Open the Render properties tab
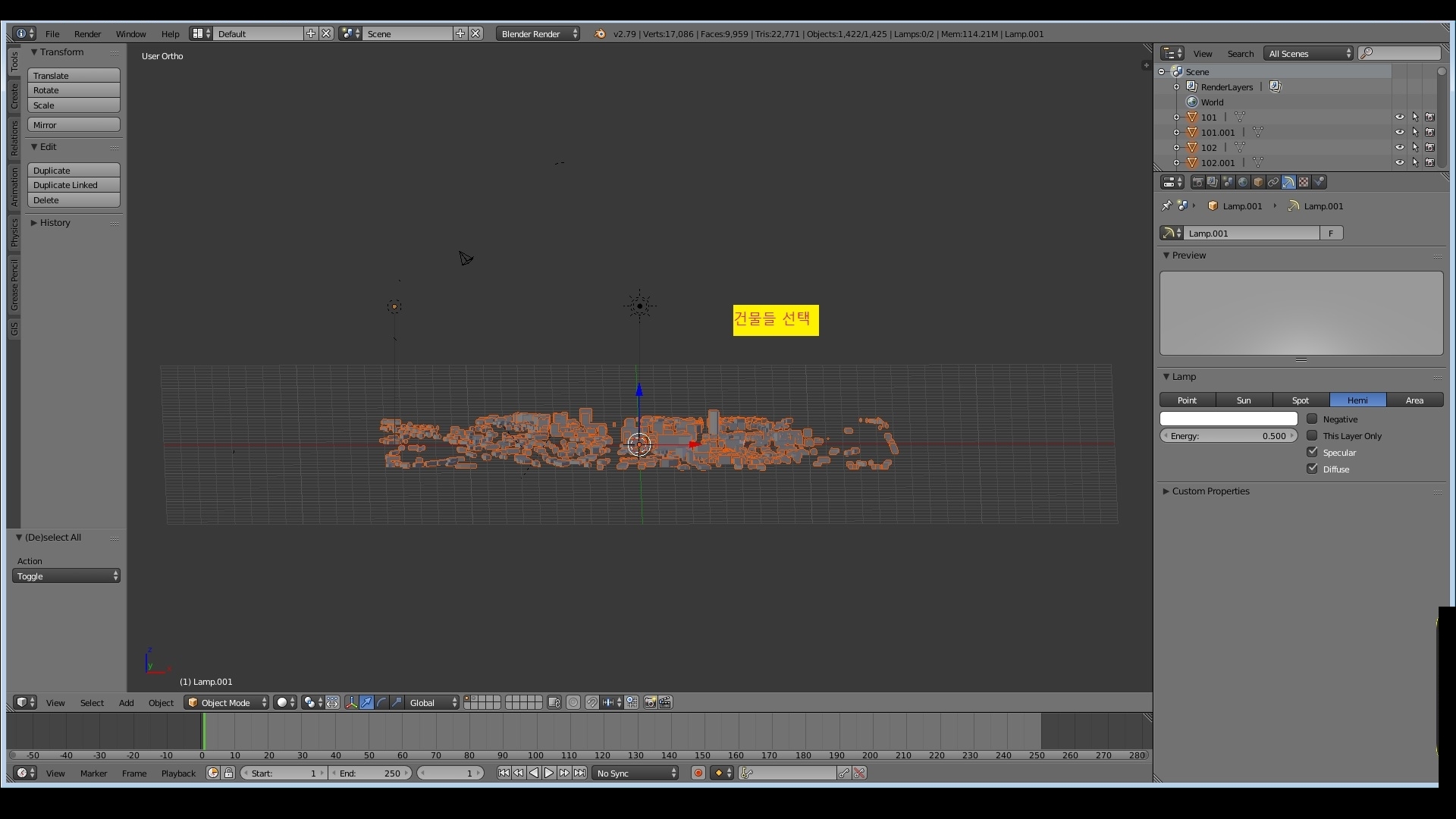The image size is (1456, 819). 1197,182
